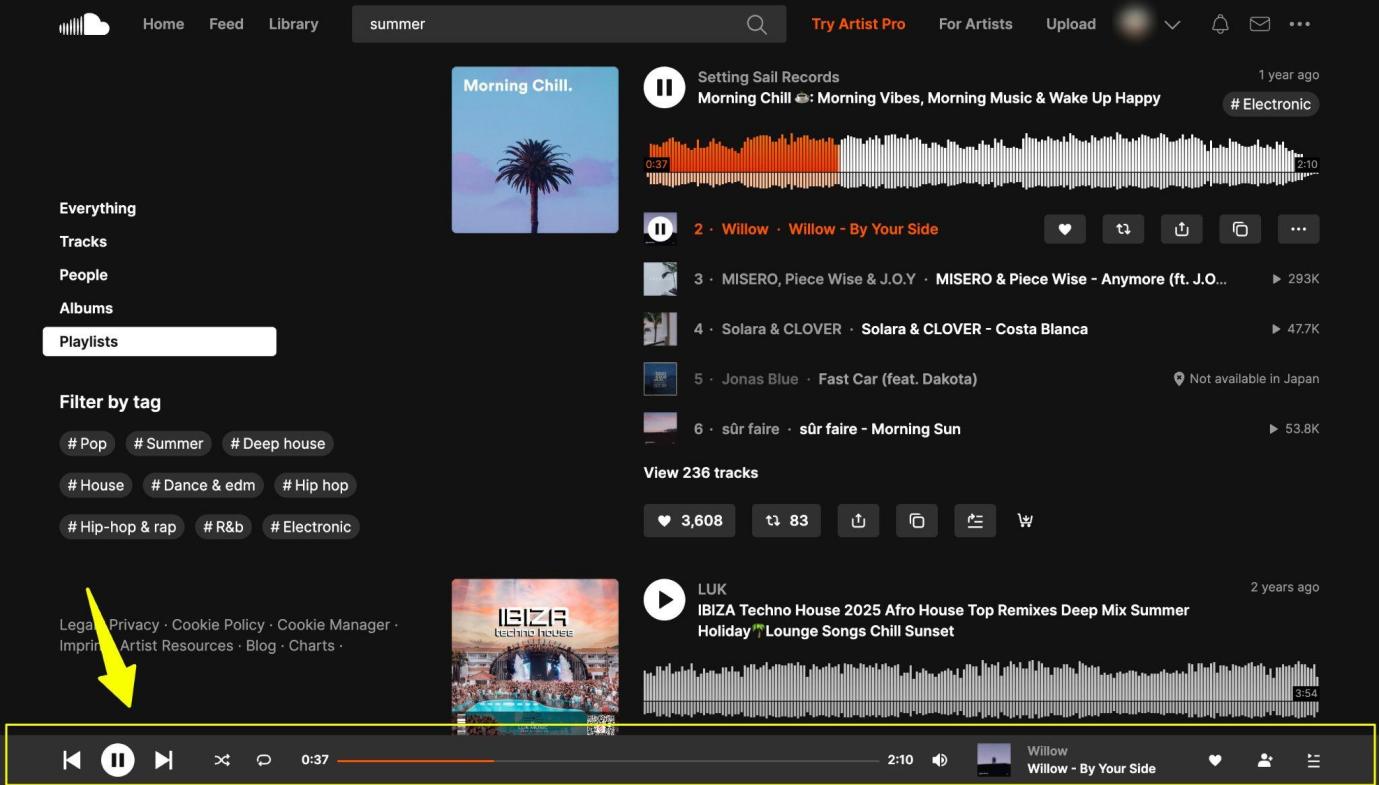1379x785 pixels.
Task: Filter by #Pop tag
Action: pos(87,443)
